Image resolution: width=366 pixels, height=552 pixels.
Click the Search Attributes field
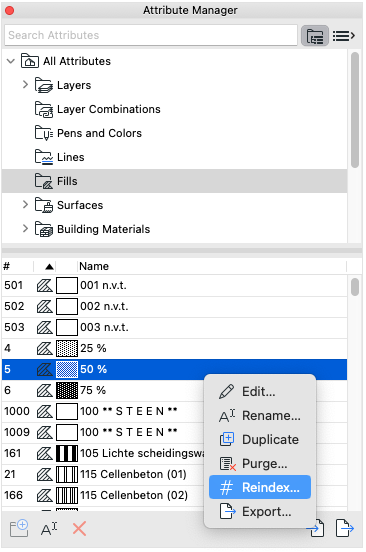click(151, 35)
